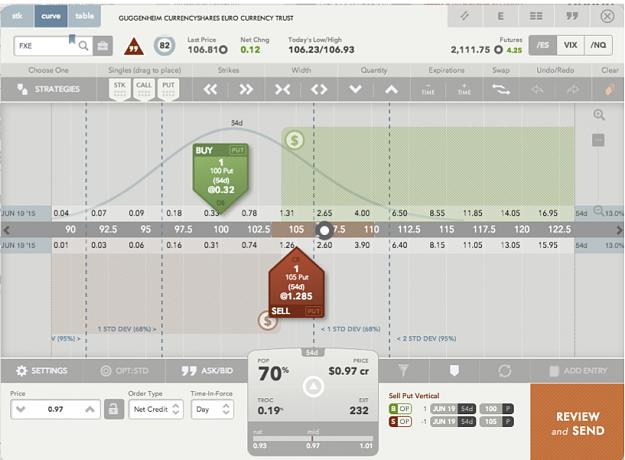Click the Clear eraser icon

coord(609,89)
